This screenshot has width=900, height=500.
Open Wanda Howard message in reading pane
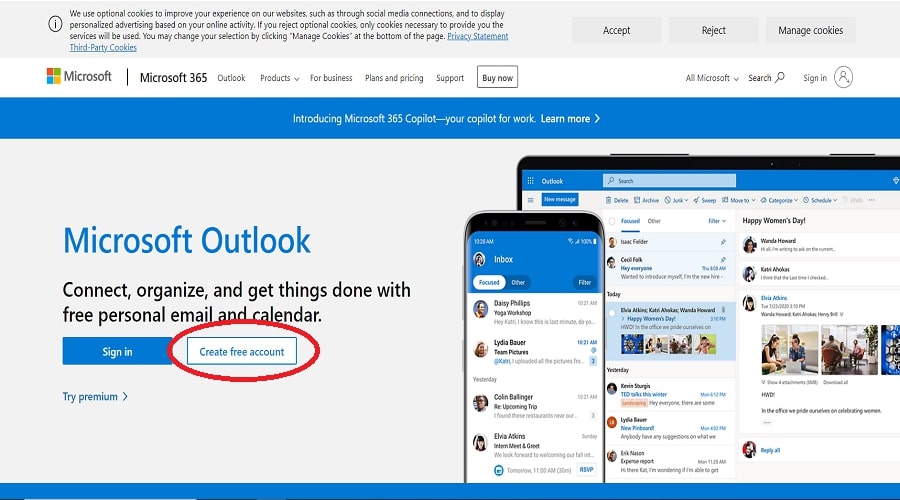tap(818, 245)
